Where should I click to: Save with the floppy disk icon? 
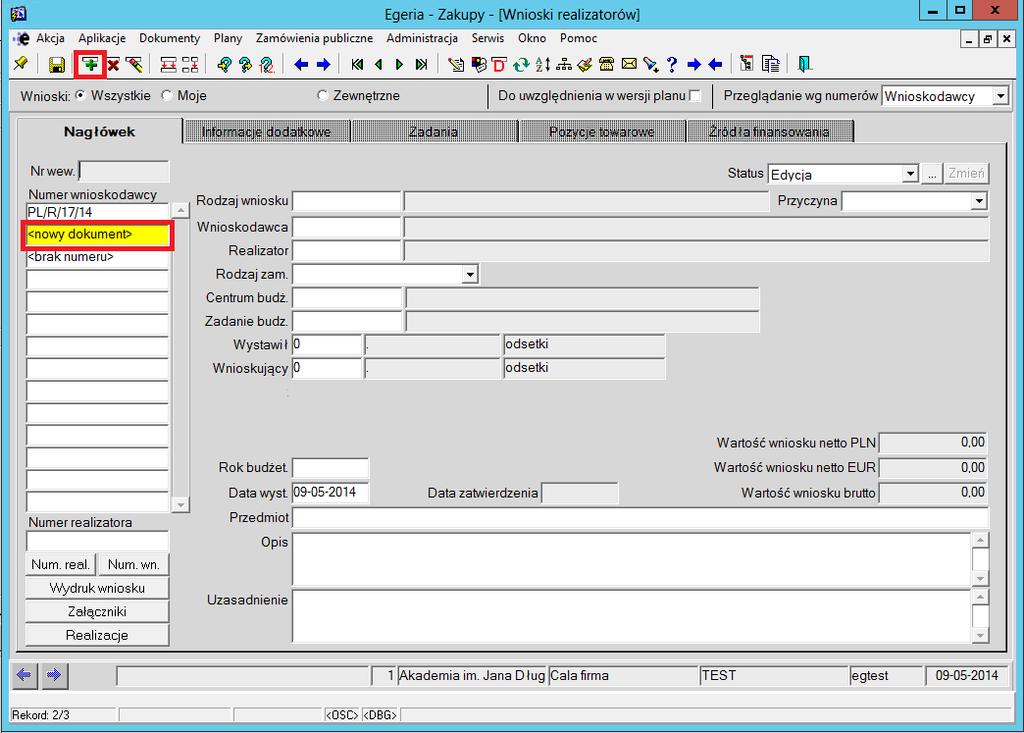point(57,64)
